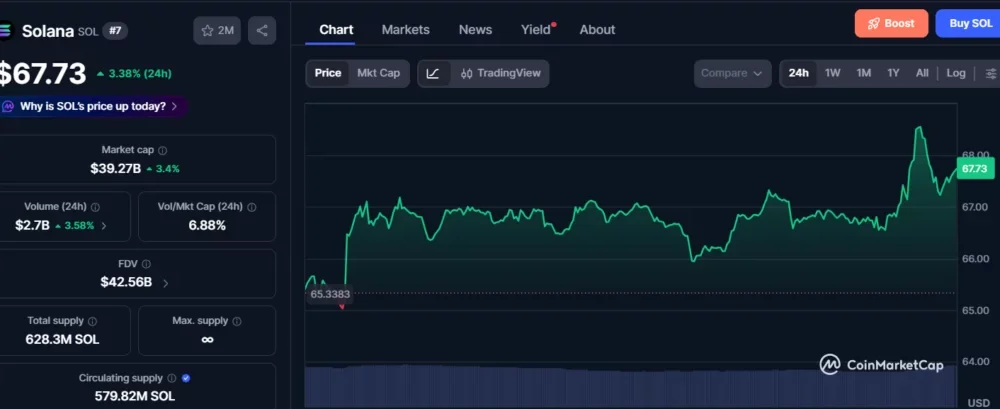Screen dimensions: 1000x409
Task: Click the 65.3383 opening price marker
Action: pos(330,294)
